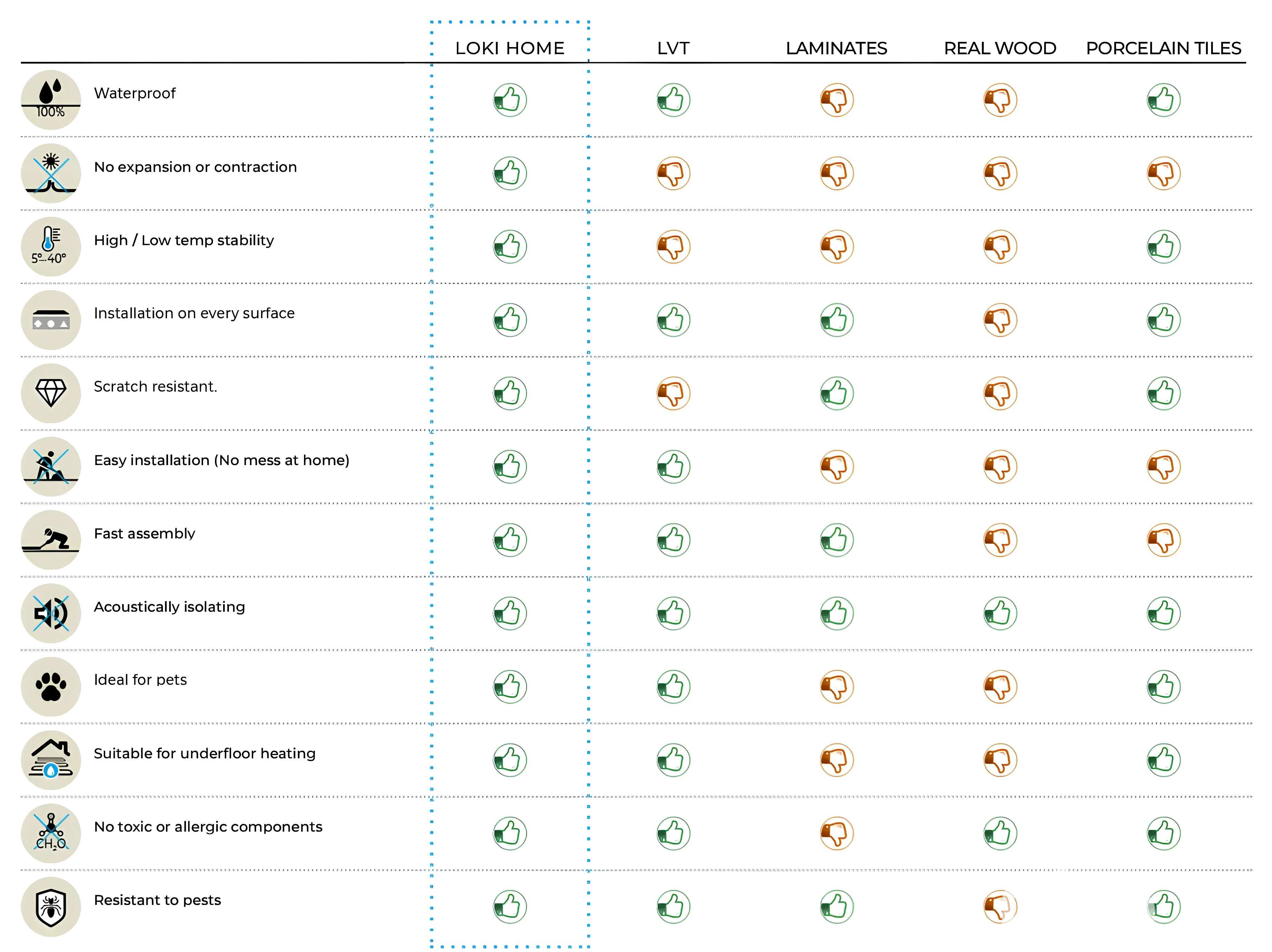Click the Fast assembly worker icon
The image size is (1272, 952).
[50, 540]
